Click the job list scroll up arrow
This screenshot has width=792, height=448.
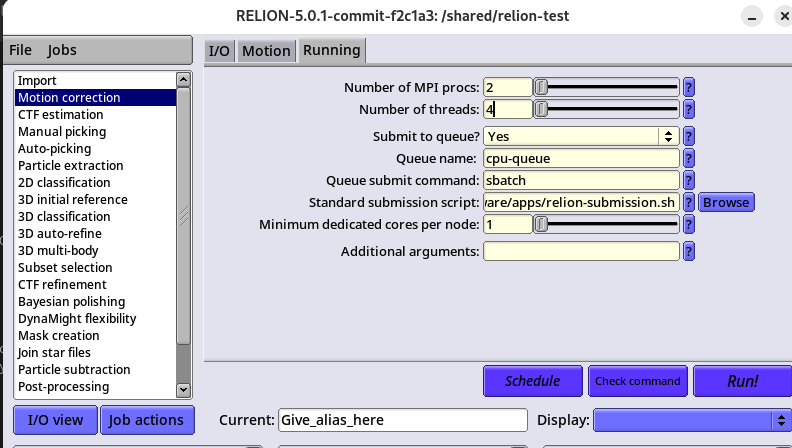(x=183, y=79)
